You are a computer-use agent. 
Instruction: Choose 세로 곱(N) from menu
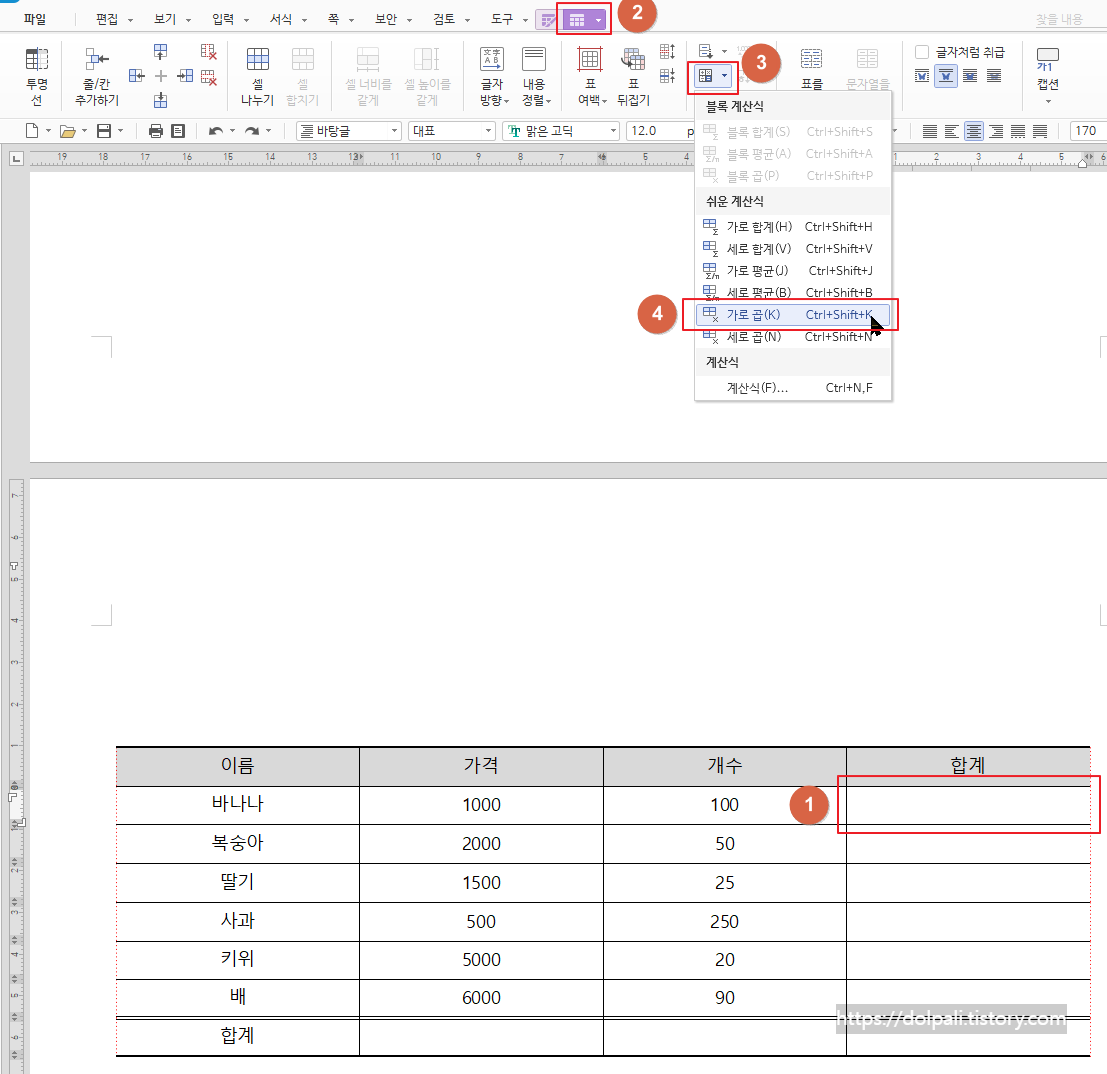pos(792,337)
